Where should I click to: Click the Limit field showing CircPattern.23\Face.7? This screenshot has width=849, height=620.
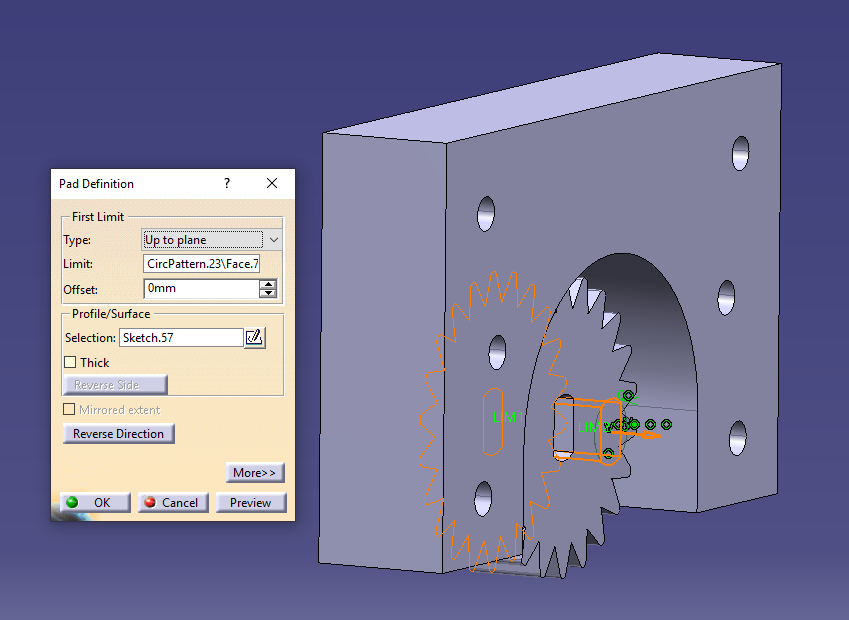pyautogui.click(x=202, y=264)
